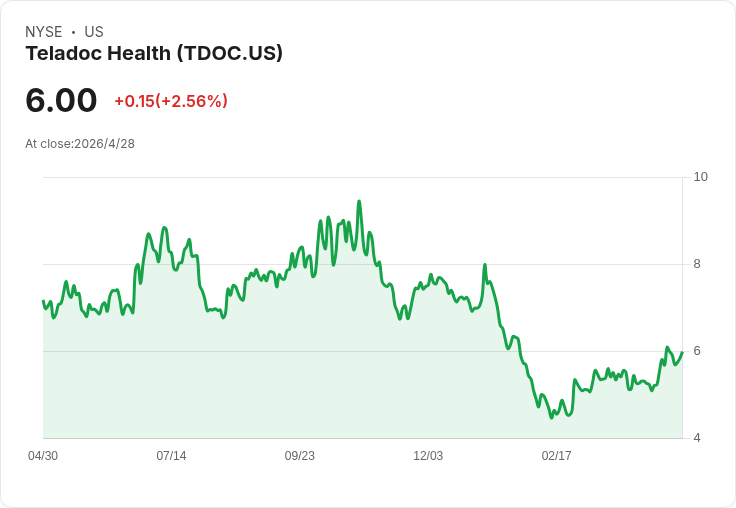736x508 pixels.
Task: Click the end point of the price line
Action: (x=682, y=352)
